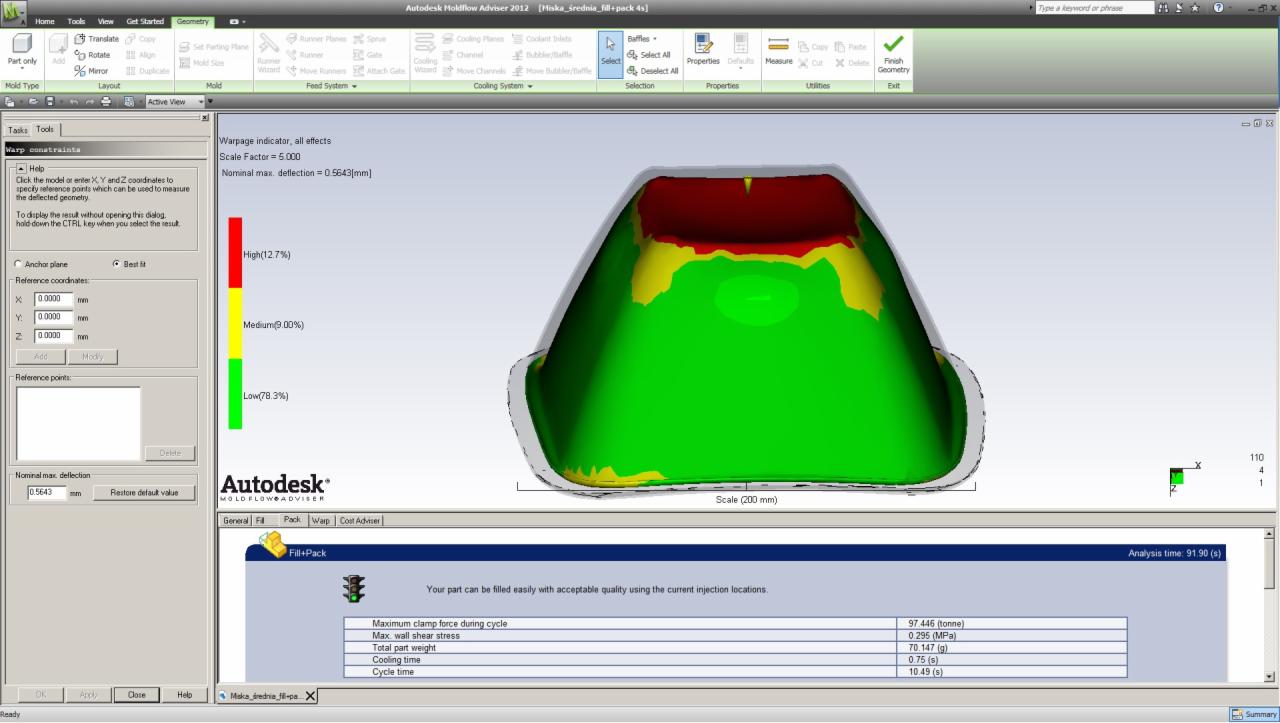
Task: Click the Print icon in quick access toolbar
Action: click(x=106, y=102)
